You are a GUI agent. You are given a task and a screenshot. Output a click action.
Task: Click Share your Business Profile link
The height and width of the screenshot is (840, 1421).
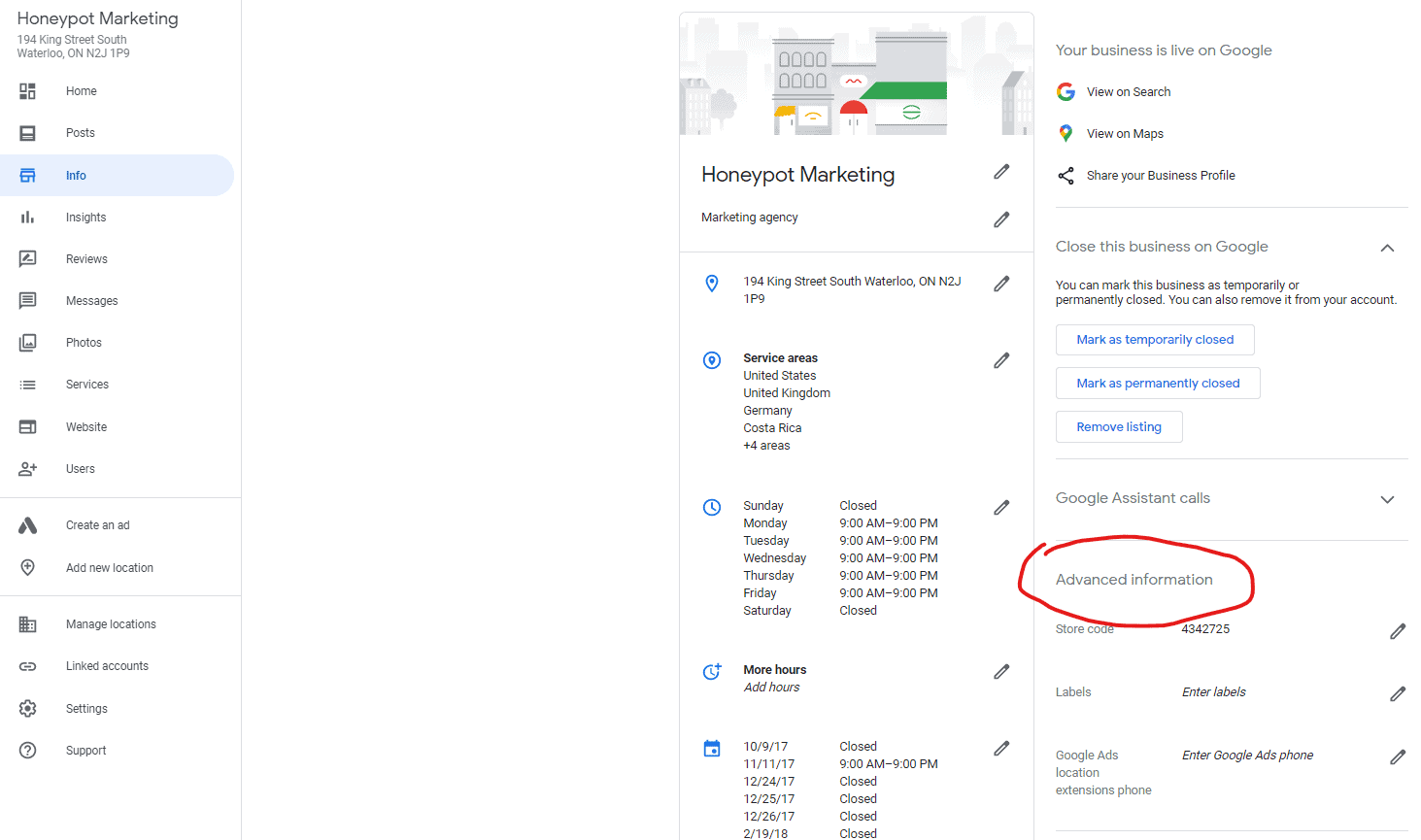point(1161,176)
